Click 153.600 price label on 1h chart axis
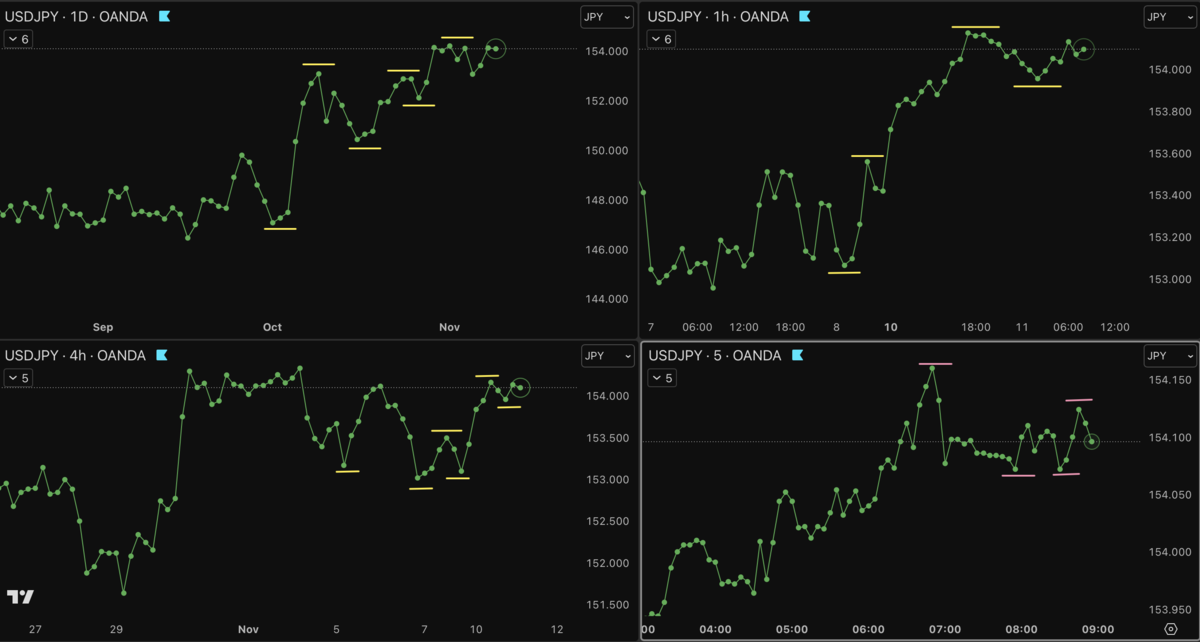The width and height of the screenshot is (1200, 642). (1169, 153)
